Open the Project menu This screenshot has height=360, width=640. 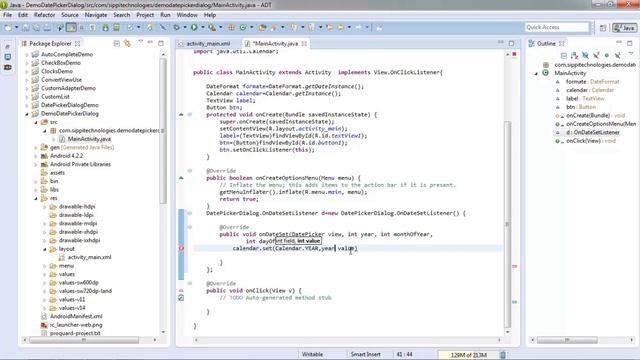145,15
